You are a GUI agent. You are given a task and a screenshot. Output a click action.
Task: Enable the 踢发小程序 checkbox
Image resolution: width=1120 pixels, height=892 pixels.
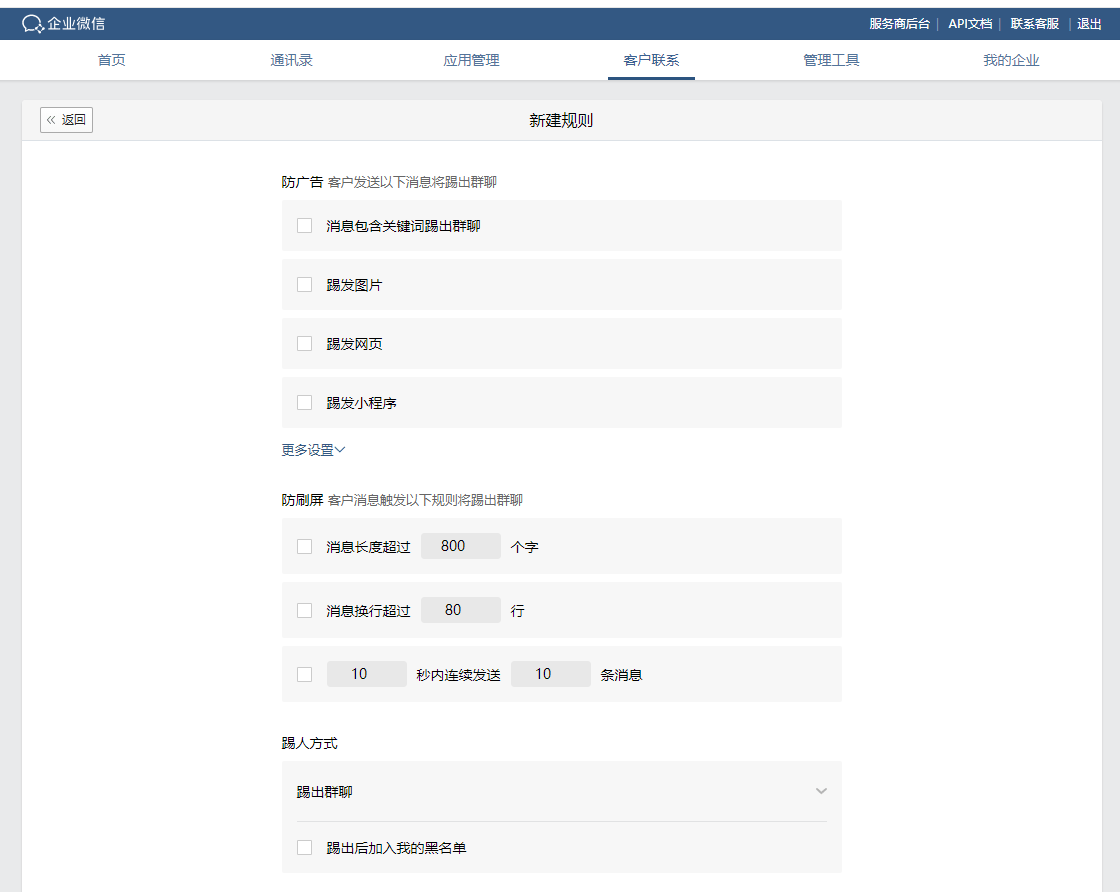[x=305, y=403]
